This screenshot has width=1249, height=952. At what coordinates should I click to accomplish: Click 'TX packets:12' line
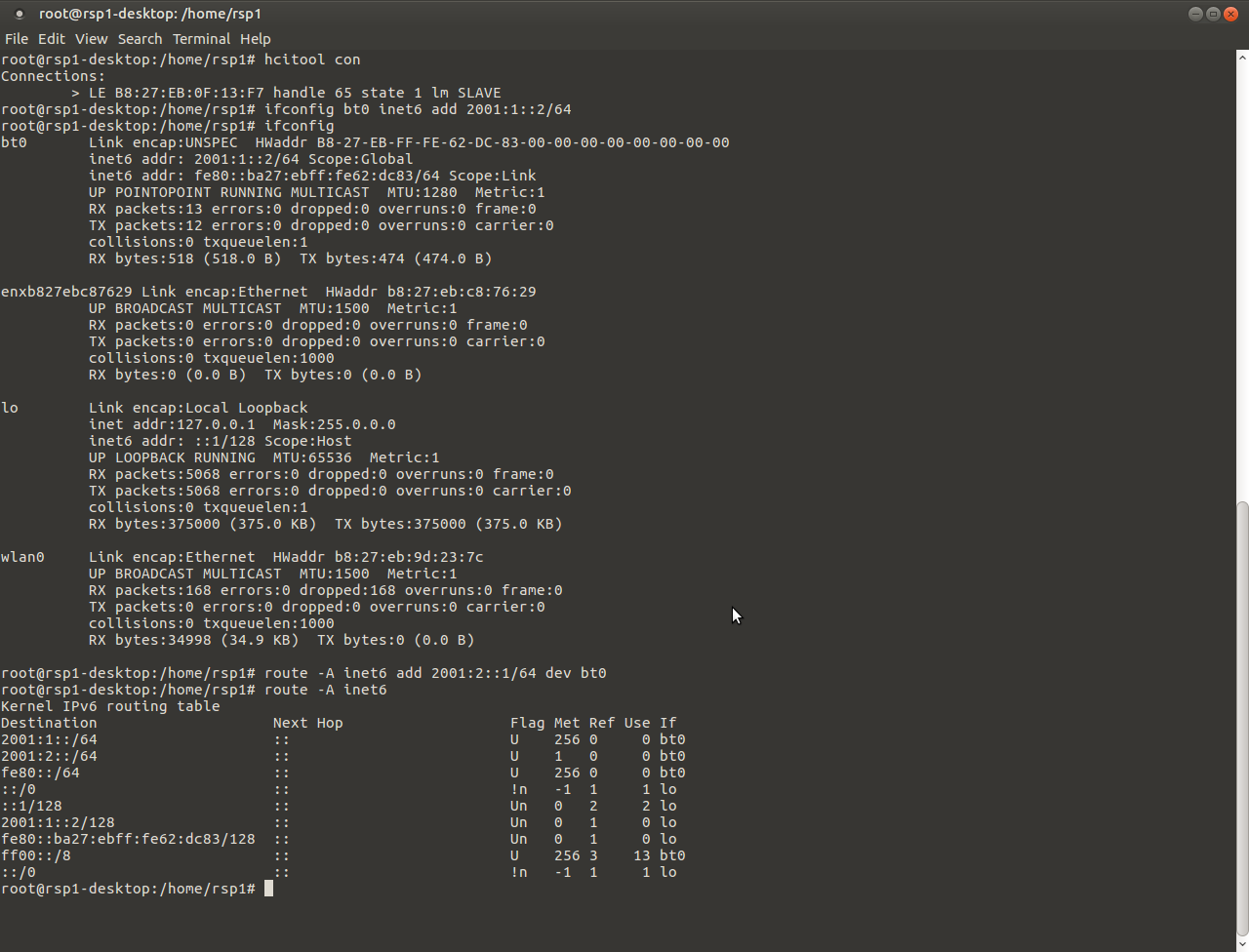[x=321, y=225]
